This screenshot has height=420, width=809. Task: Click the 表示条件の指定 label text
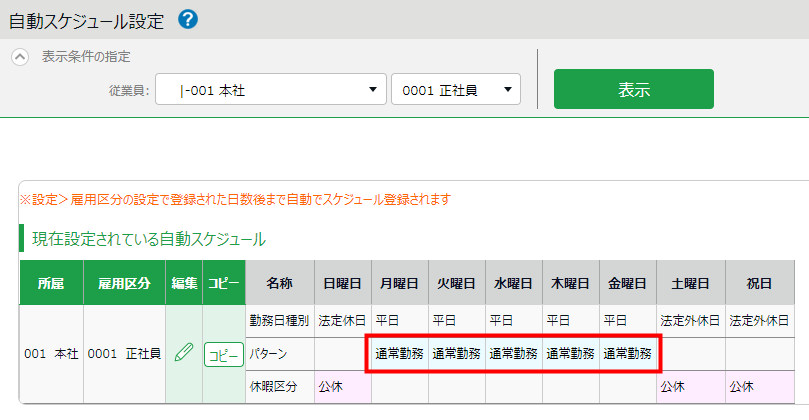(x=86, y=57)
